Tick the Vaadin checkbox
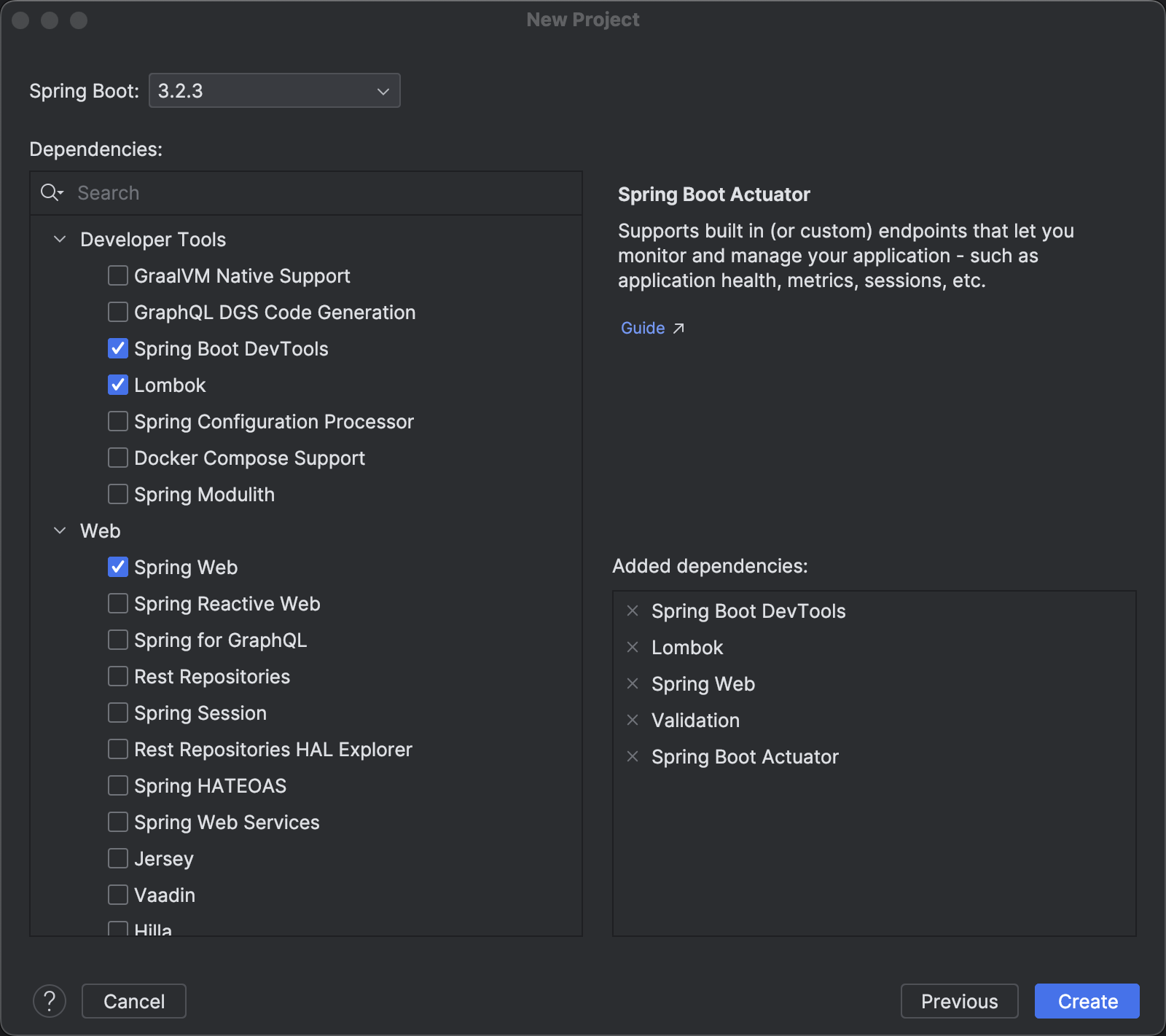Viewport: 1166px width, 1036px height. [118, 895]
